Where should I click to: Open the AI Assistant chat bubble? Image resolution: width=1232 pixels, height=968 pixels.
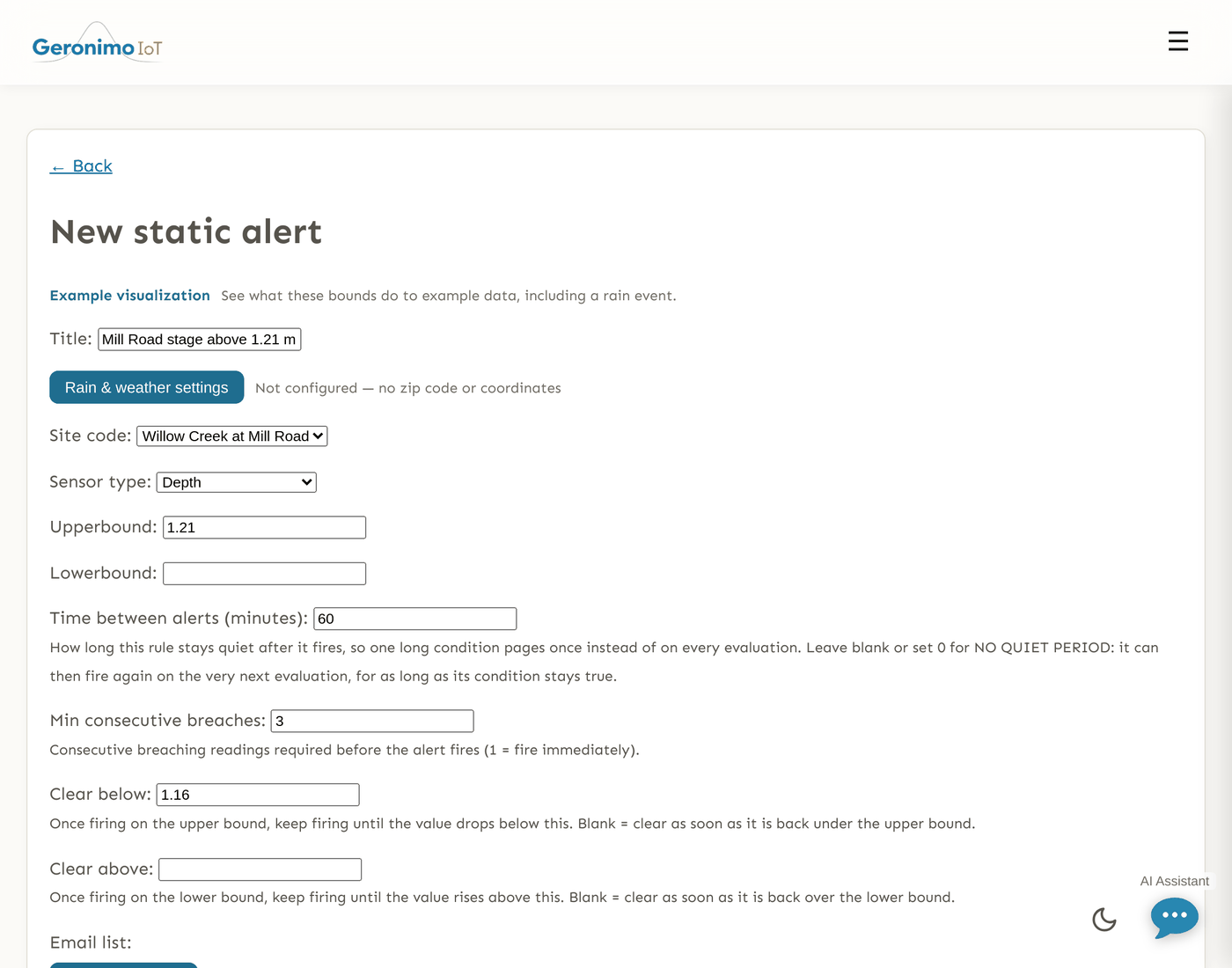[1175, 917]
